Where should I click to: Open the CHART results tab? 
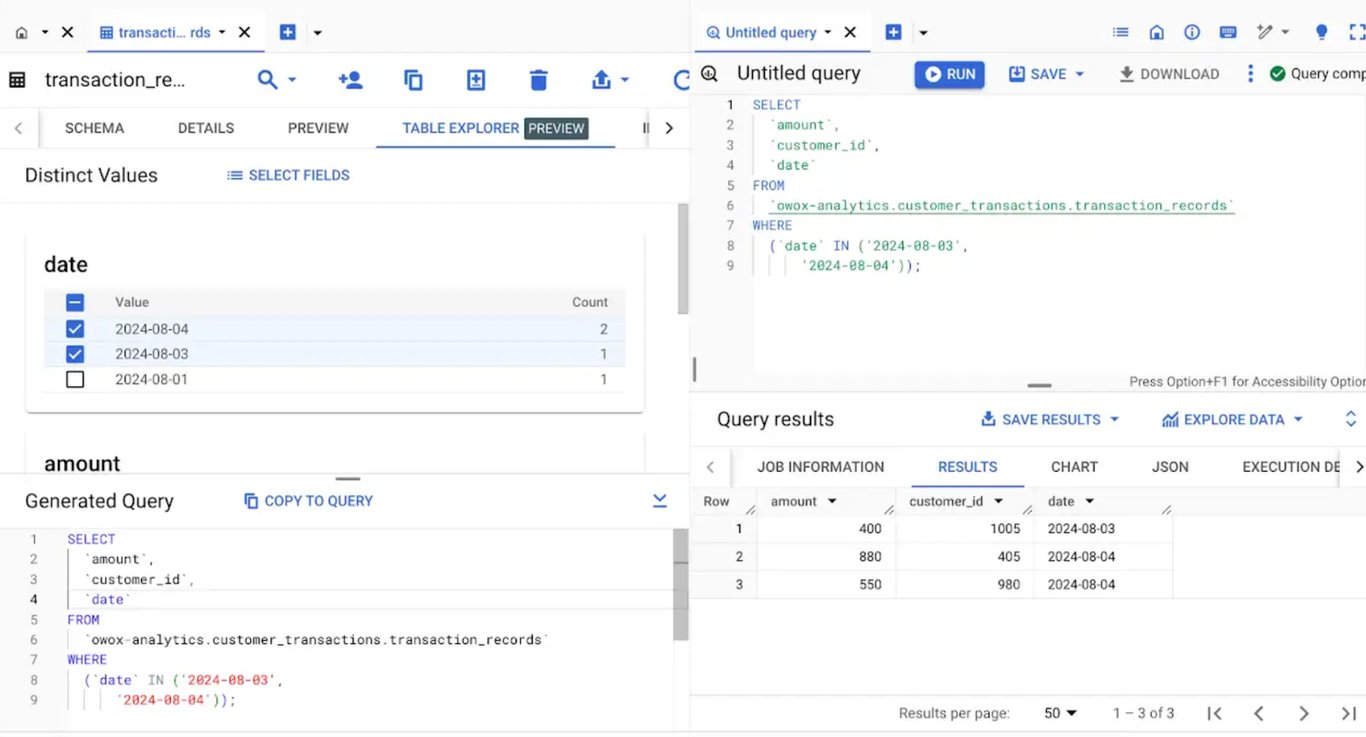pyautogui.click(x=1074, y=467)
